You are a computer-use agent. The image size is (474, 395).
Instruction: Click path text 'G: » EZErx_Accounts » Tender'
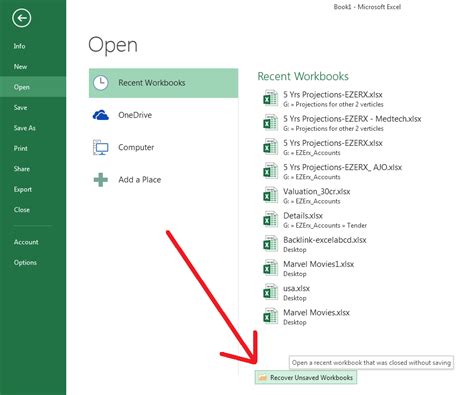pos(325,226)
